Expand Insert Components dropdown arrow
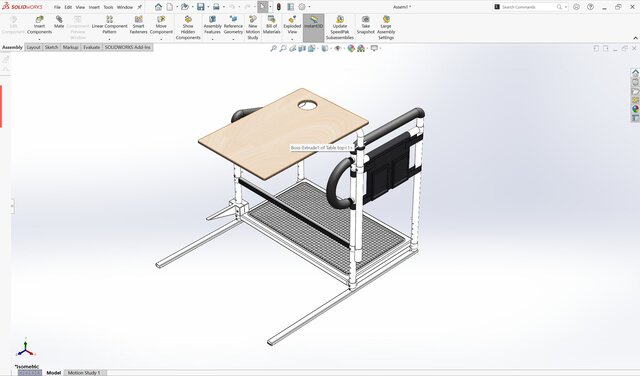Image resolution: width=640 pixels, height=376 pixels. coord(39,39)
